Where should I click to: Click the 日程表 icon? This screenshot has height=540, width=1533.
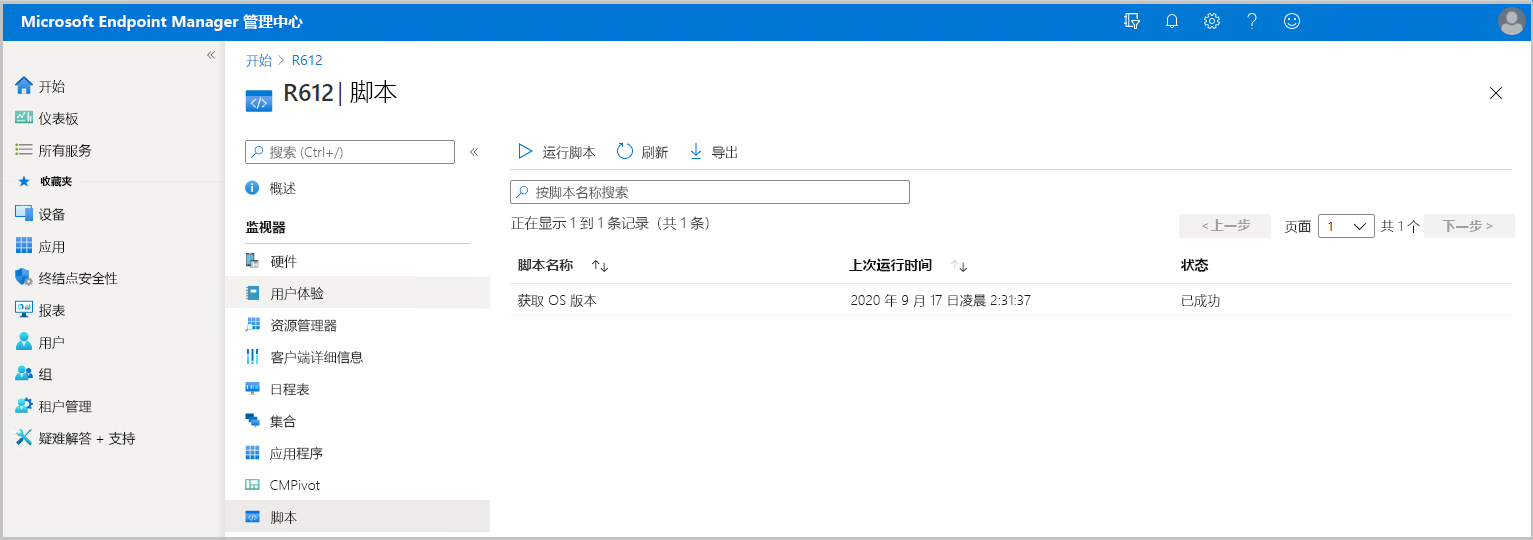(x=252, y=389)
